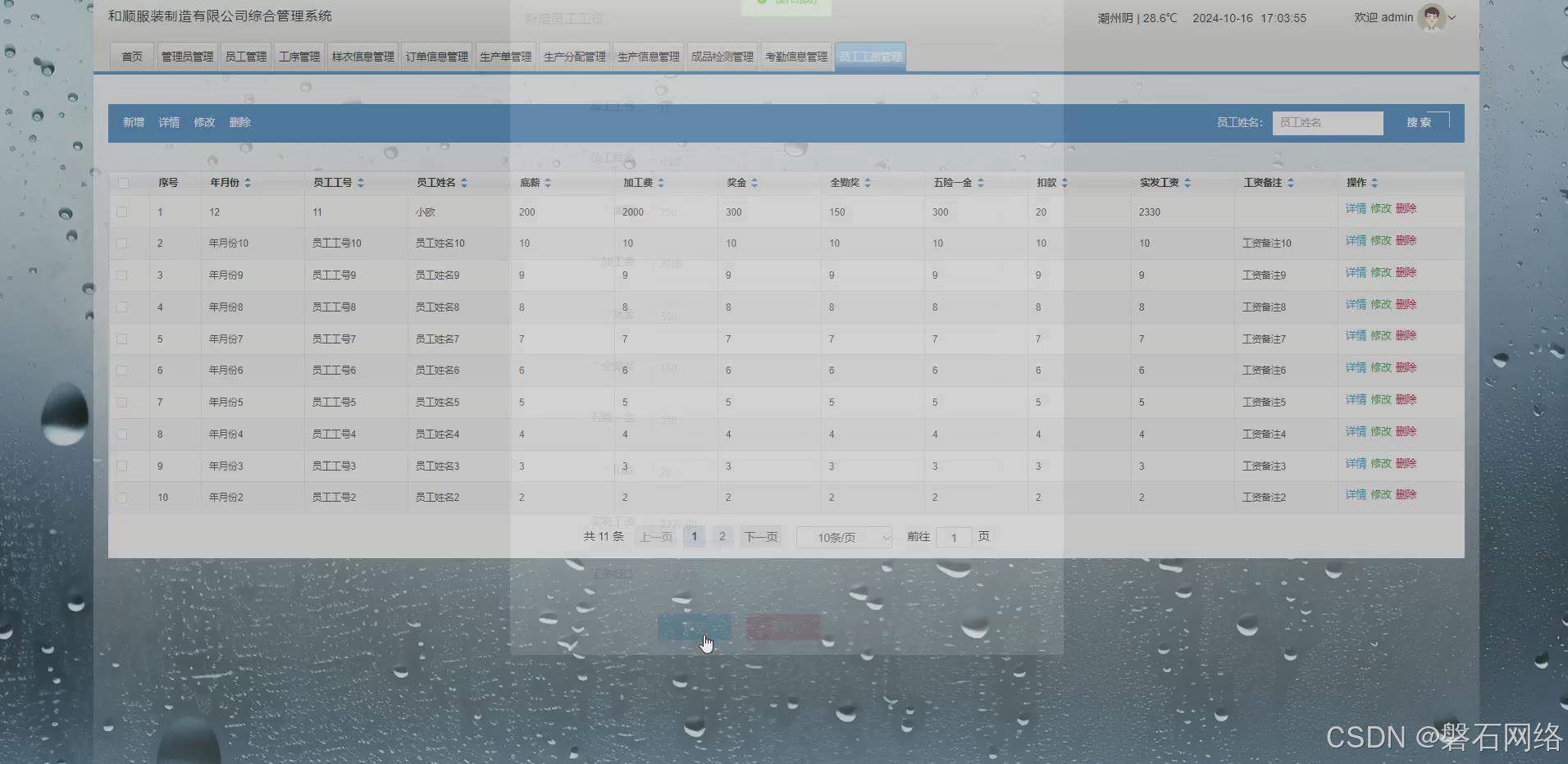
Task: Sort by 操作 column arrows
Action: pyautogui.click(x=1374, y=183)
